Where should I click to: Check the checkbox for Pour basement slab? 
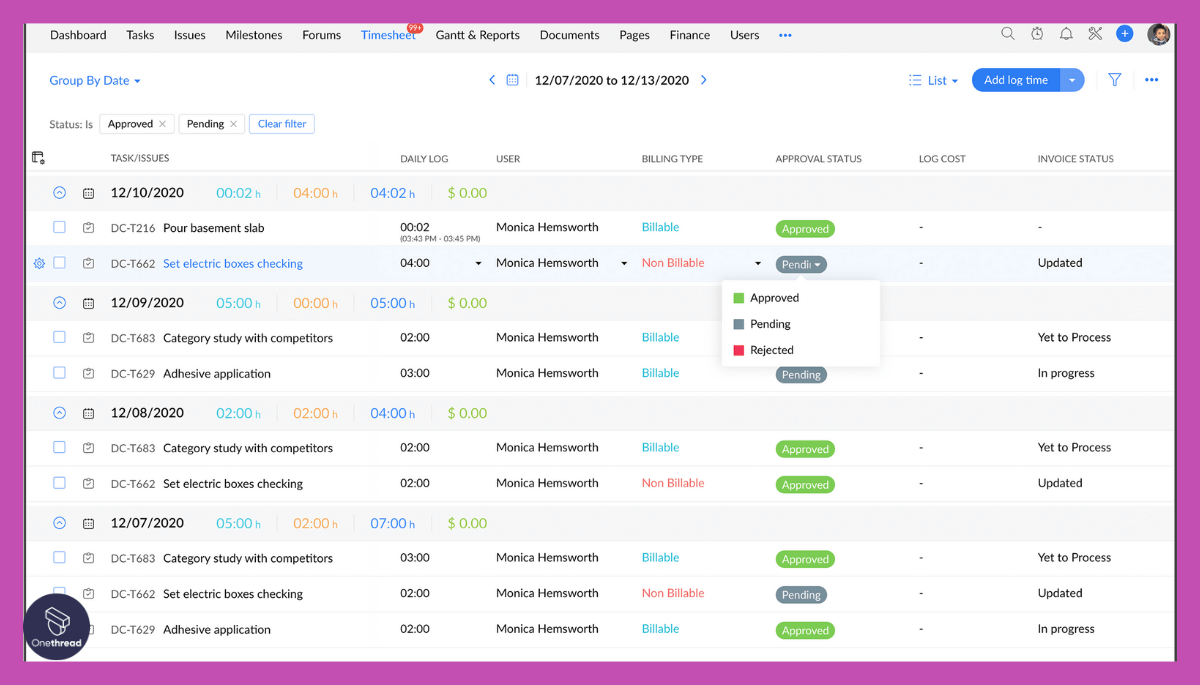click(59, 227)
